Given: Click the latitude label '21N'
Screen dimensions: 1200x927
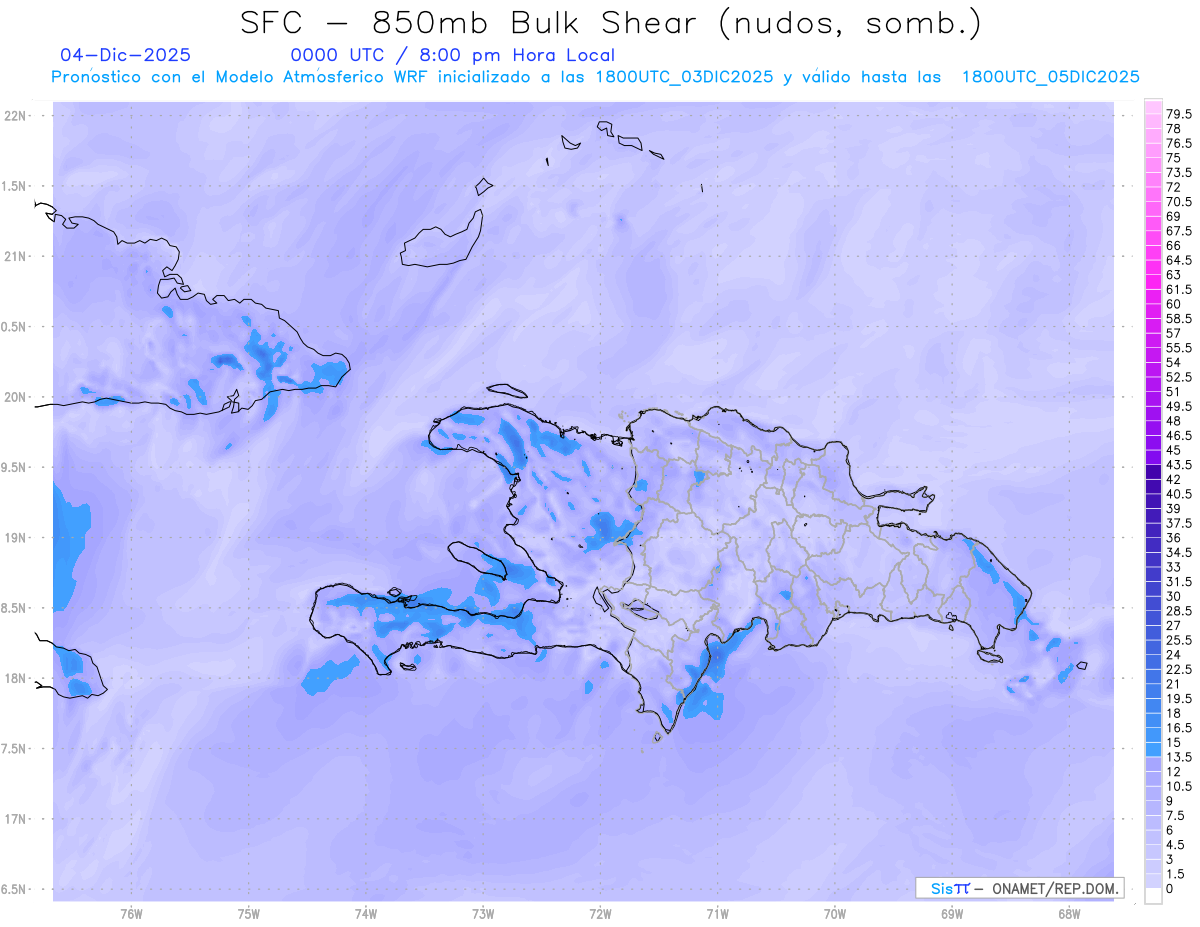Looking at the screenshot, I should pos(16,257).
